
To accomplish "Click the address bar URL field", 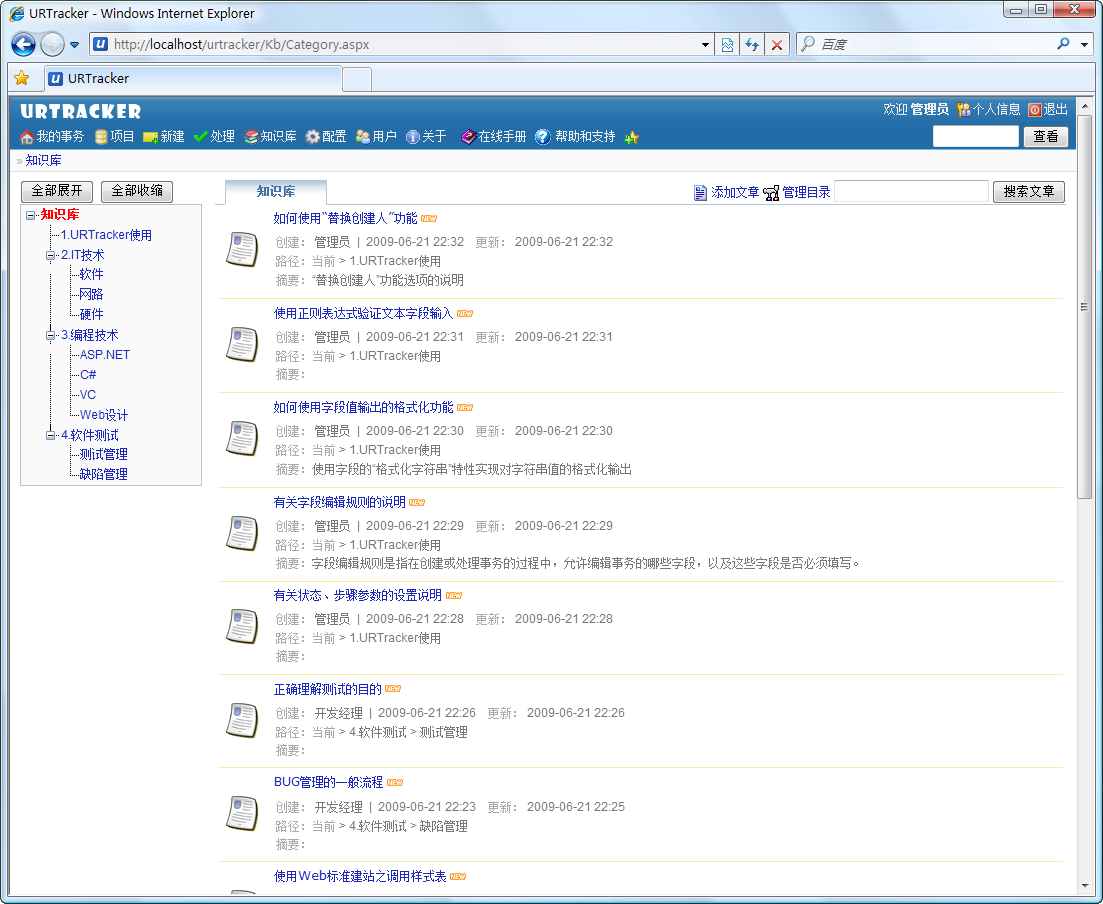I will (401, 44).
